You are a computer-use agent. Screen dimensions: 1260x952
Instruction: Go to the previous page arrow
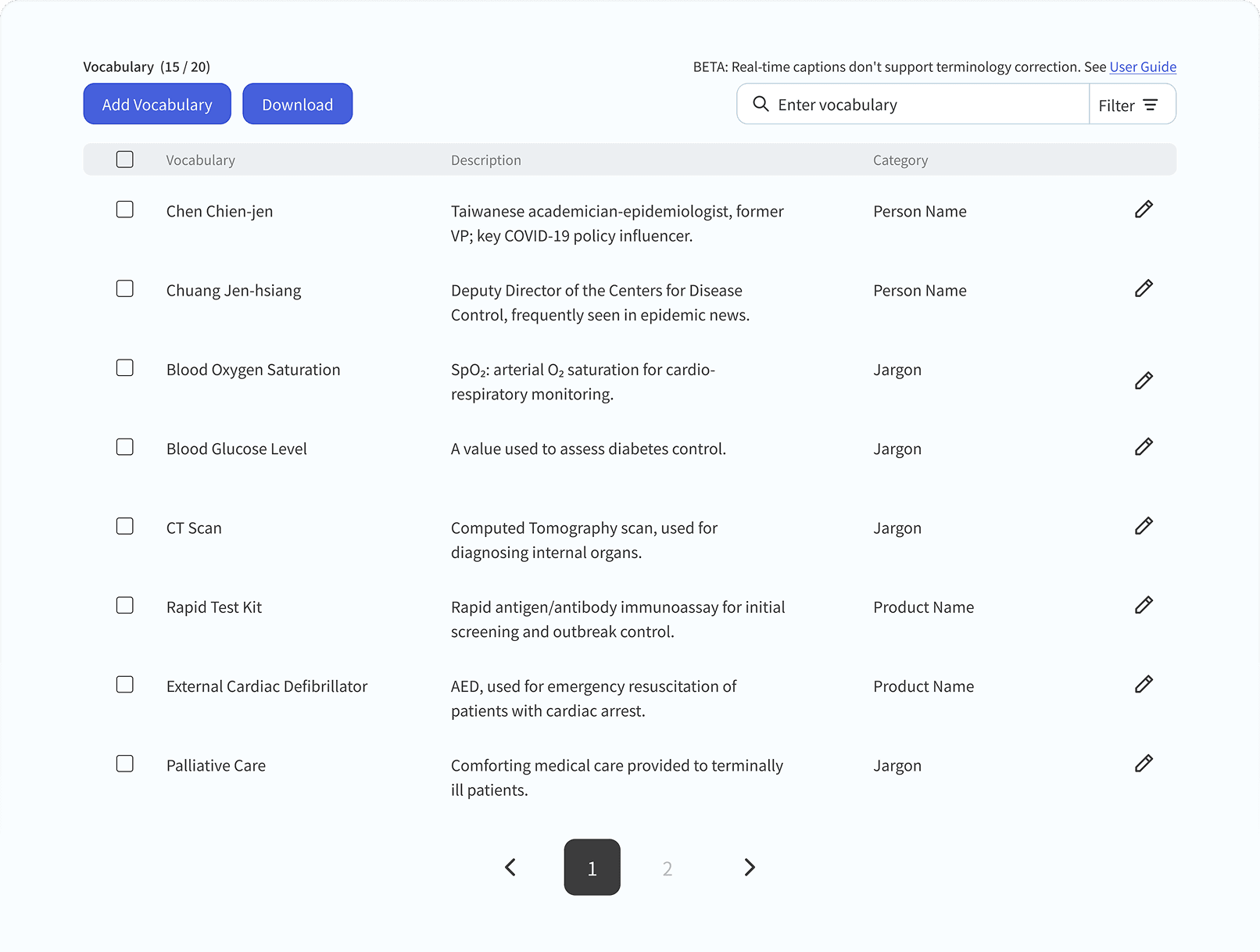[x=510, y=868]
